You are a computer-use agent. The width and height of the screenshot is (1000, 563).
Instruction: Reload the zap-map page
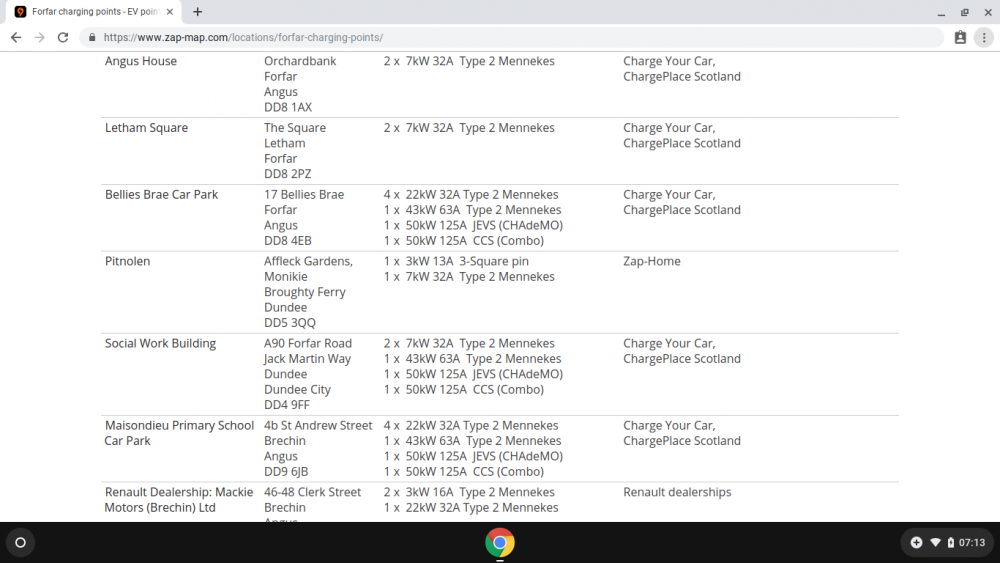(x=62, y=38)
